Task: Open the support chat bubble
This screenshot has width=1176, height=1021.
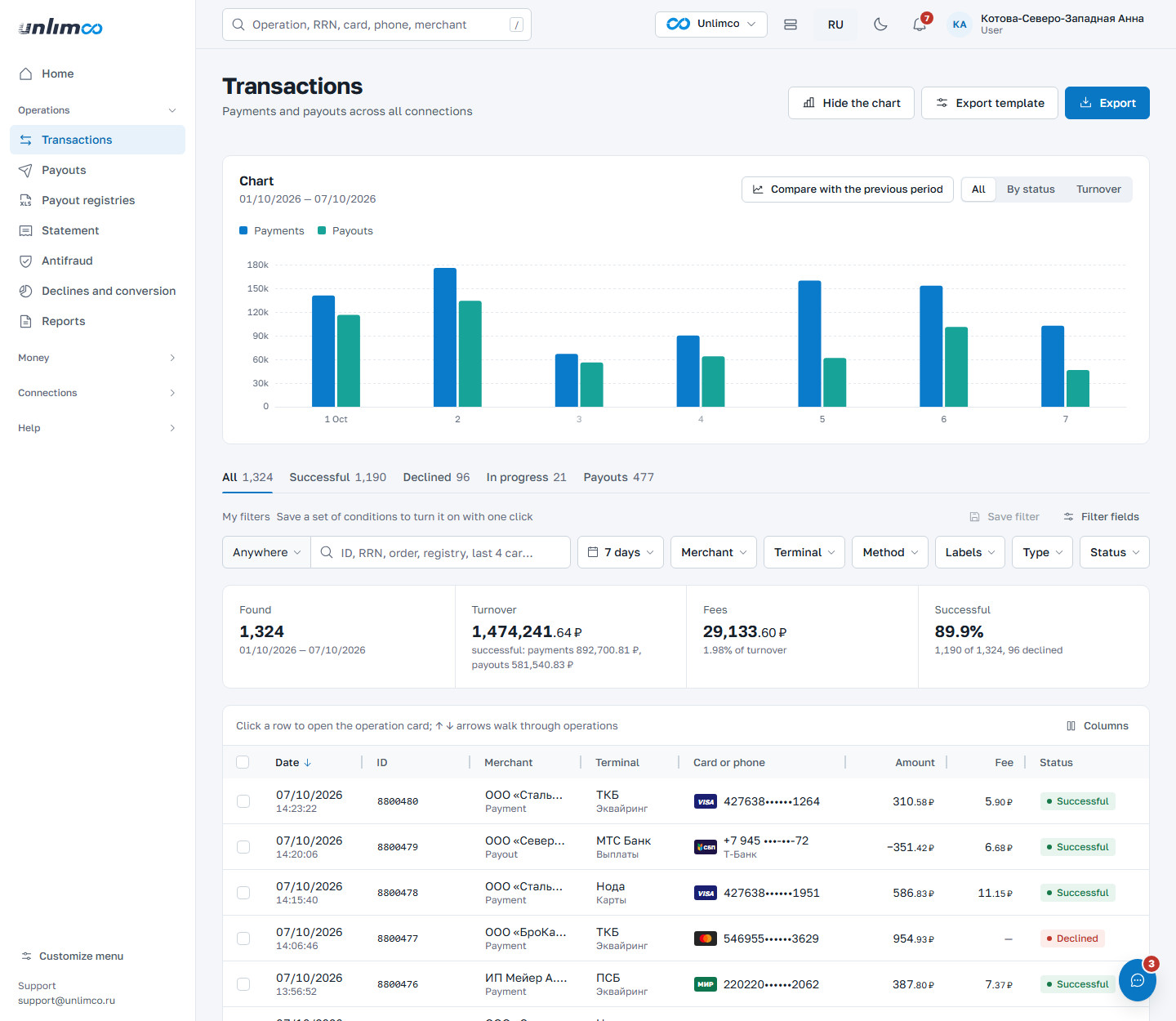Action: (1137, 980)
